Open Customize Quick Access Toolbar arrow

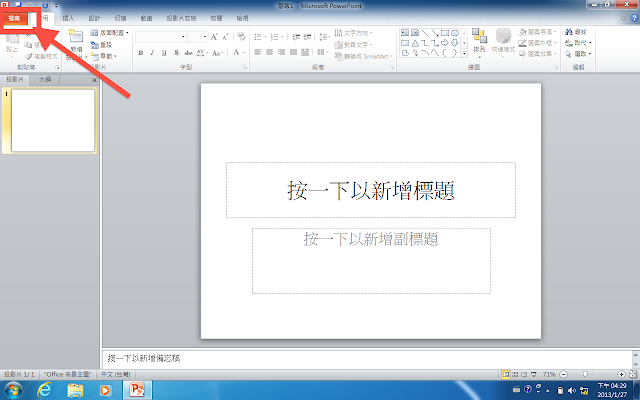[56, 5]
